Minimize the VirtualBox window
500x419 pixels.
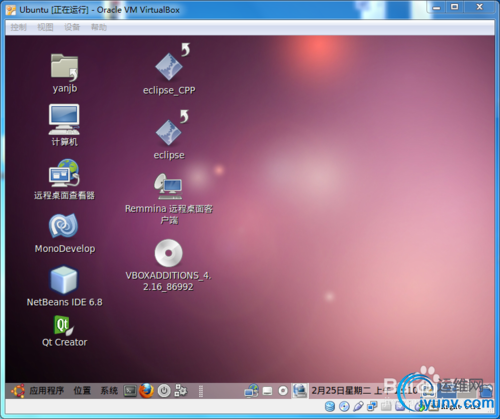(437, 7)
